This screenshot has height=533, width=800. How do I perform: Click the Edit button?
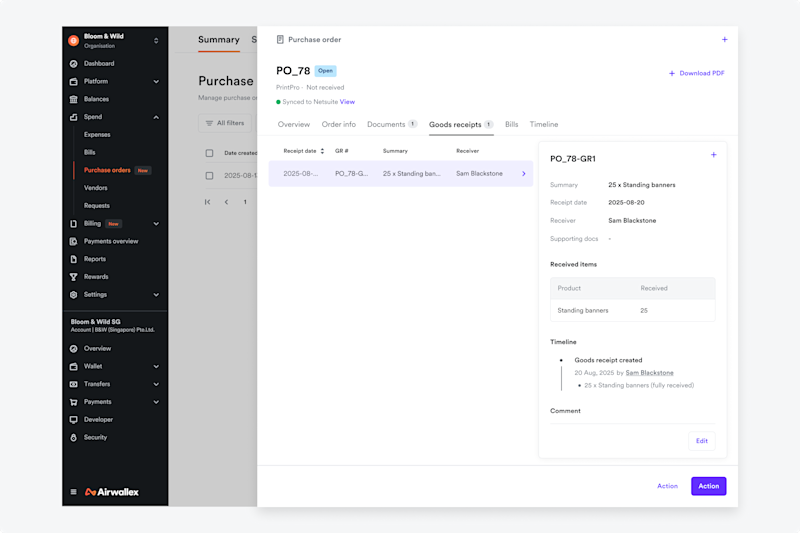tap(702, 441)
